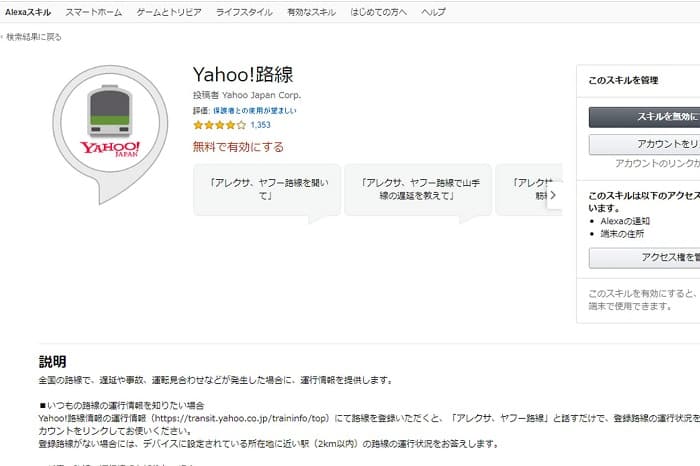Click the 無料で有効にする text
The image size is (700, 466).
pos(238,146)
